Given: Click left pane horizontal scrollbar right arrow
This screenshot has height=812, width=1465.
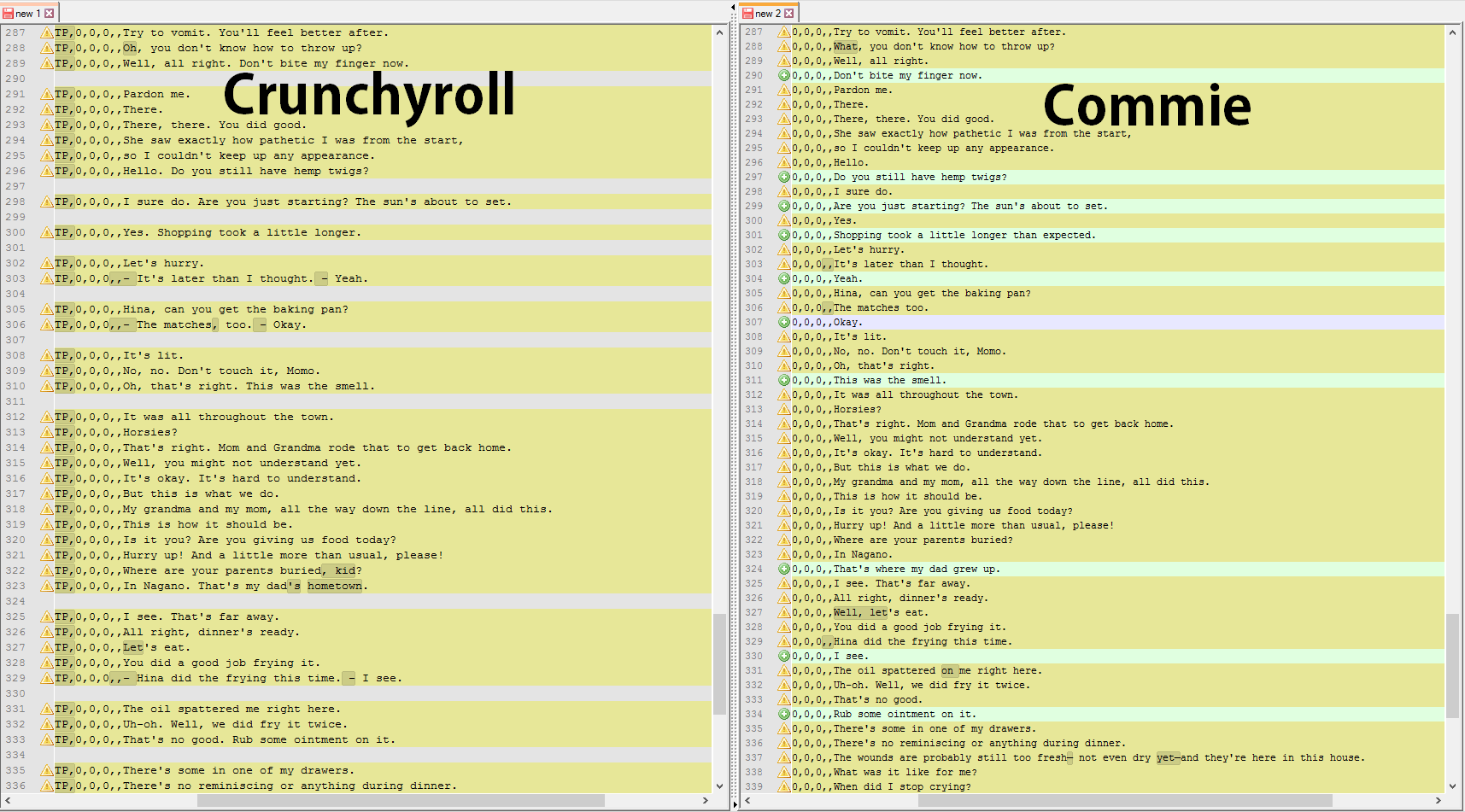Looking at the screenshot, I should [705, 800].
